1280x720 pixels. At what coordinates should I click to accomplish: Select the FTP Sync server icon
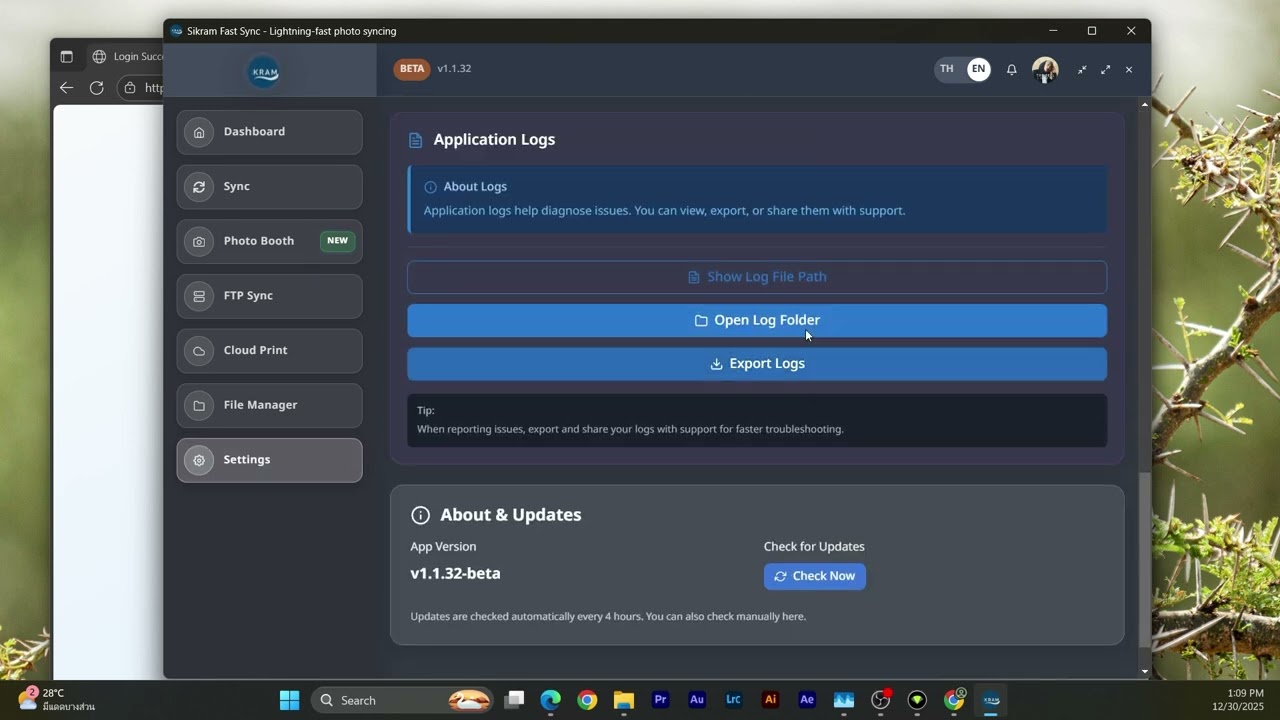[x=199, y=296]
